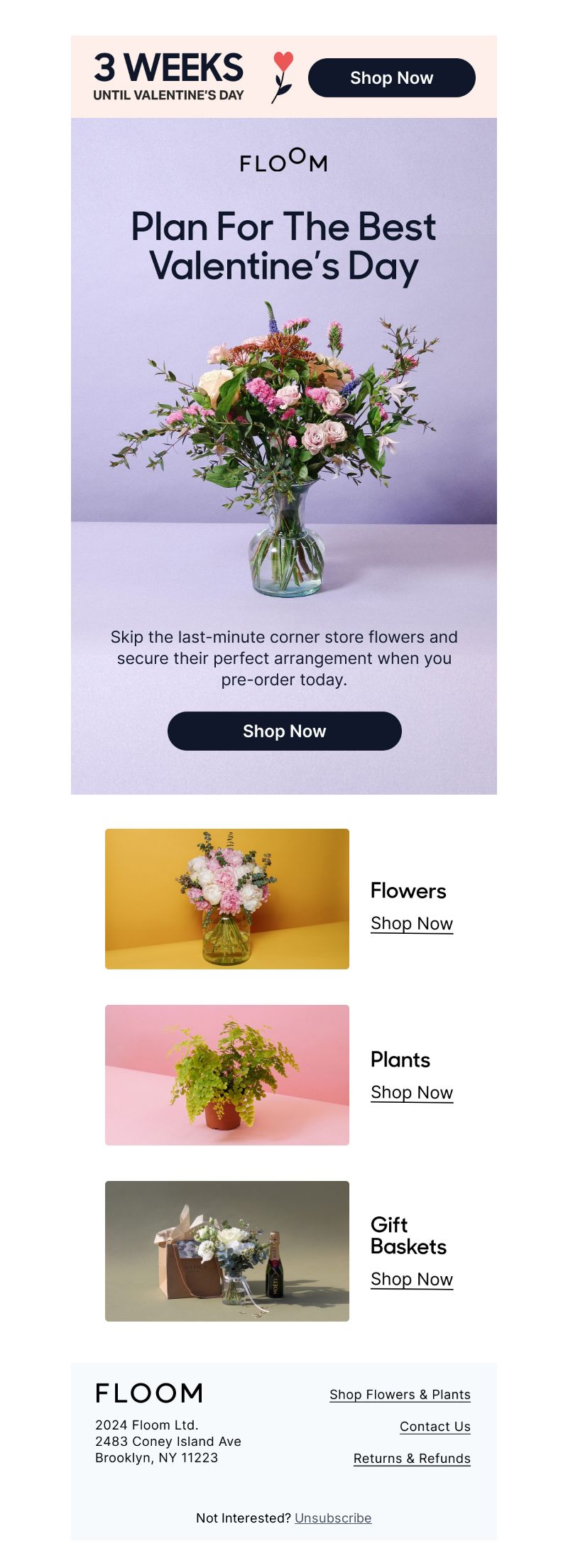Click Shop Now button in top banner

coord(392,77)
